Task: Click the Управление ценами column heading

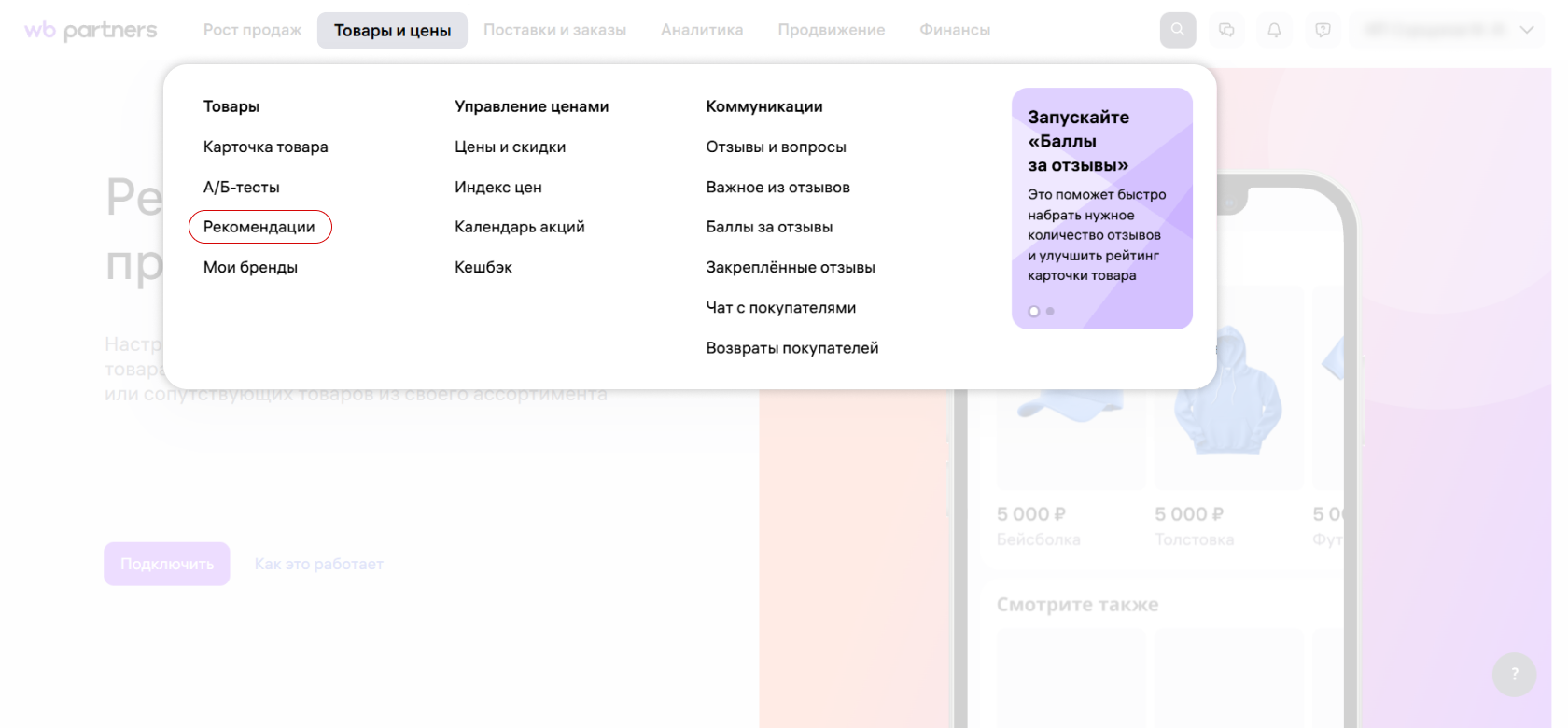Action: [x=532, y=106]
